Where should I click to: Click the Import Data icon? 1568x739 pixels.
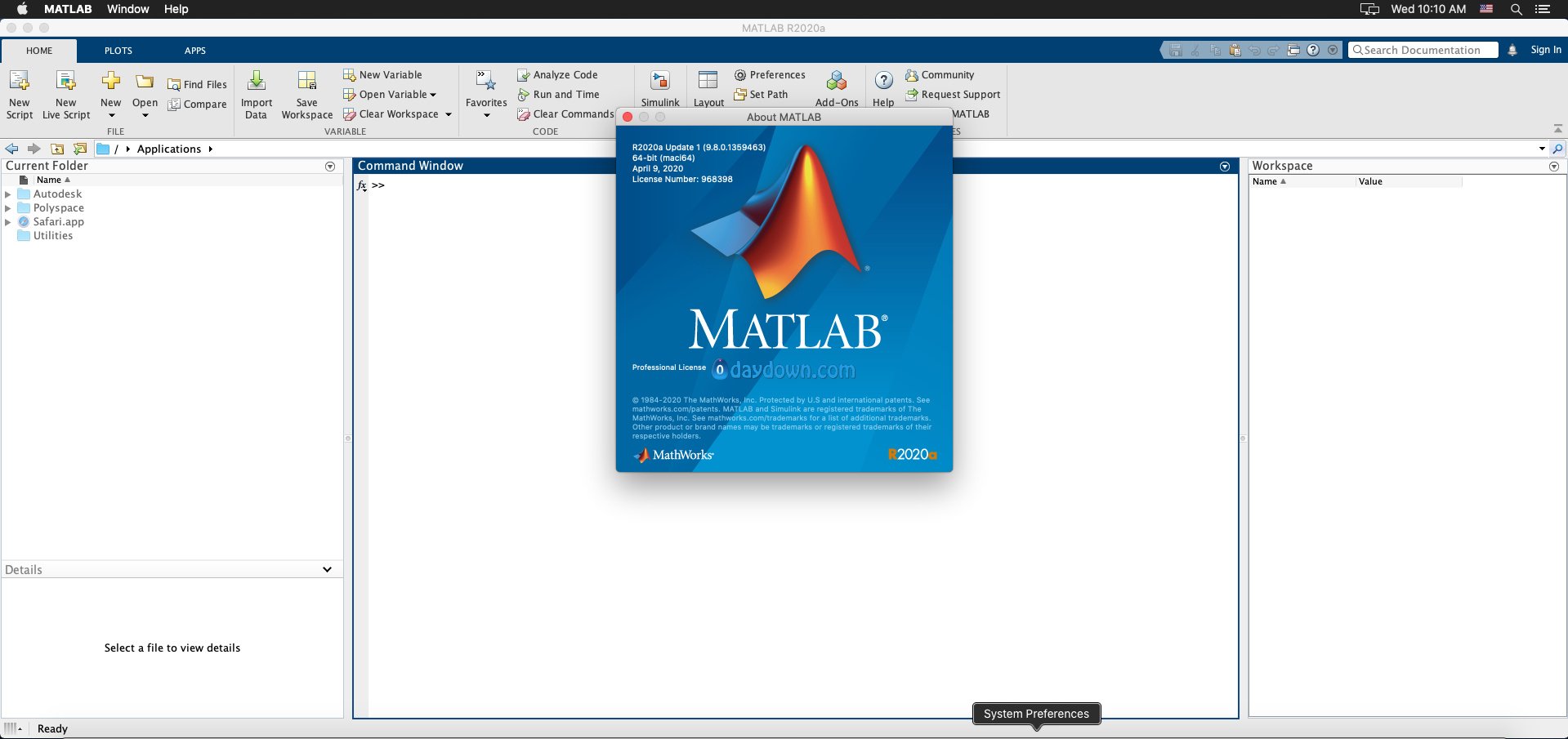coord(257,81)
